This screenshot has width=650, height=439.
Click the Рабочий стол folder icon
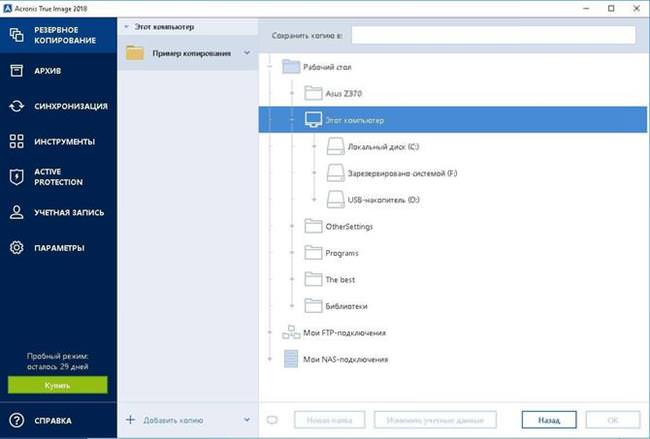(291, 67)
